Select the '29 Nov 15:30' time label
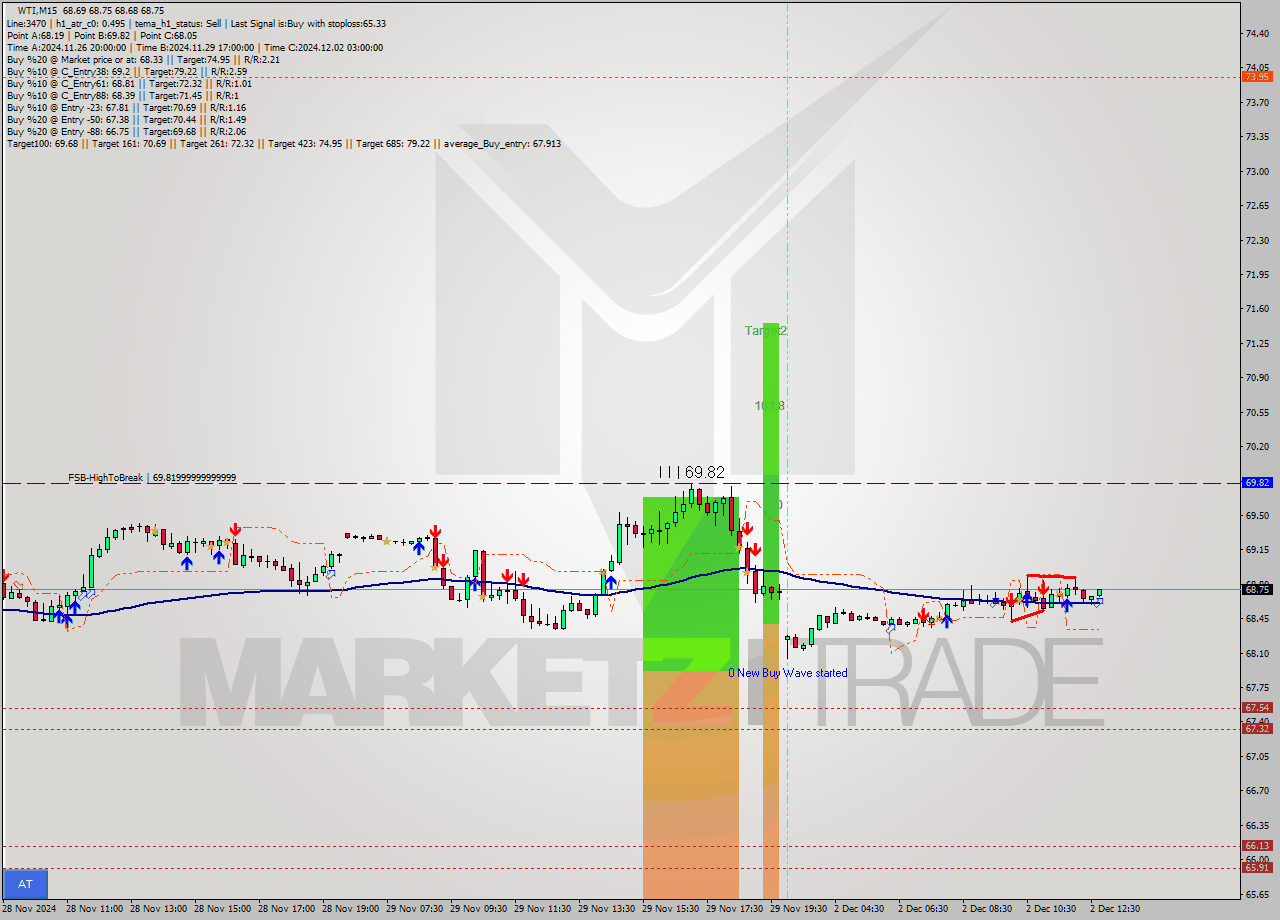Viewport: 1280px width, 920px height. click(670, 909)
